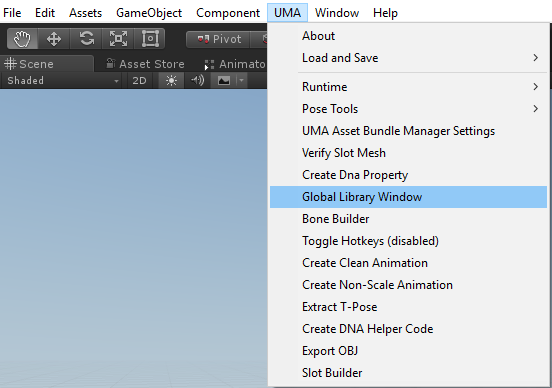Choose Bone Builder
The height and width of the screenshot is (388, 552).
click(x=408, y=219)
